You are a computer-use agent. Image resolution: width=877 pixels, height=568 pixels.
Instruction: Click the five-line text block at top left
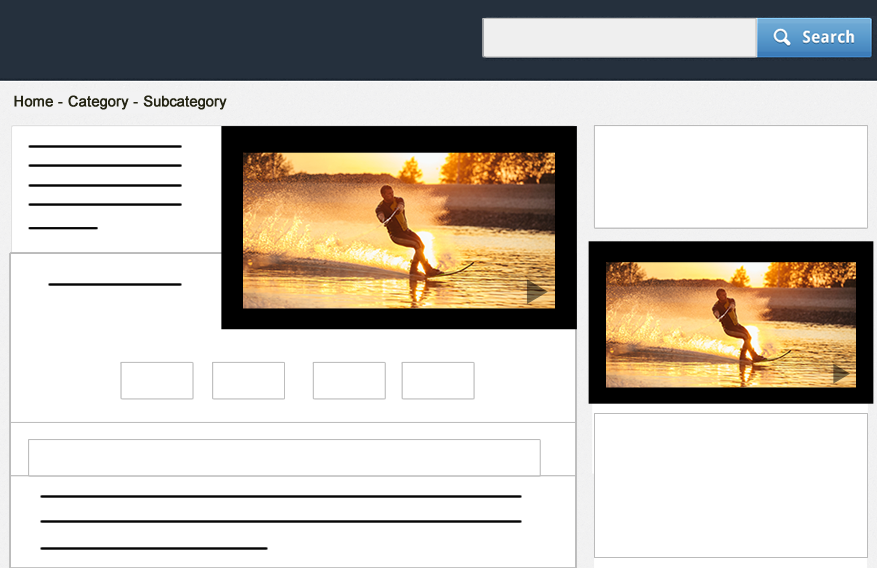point(105,187)
